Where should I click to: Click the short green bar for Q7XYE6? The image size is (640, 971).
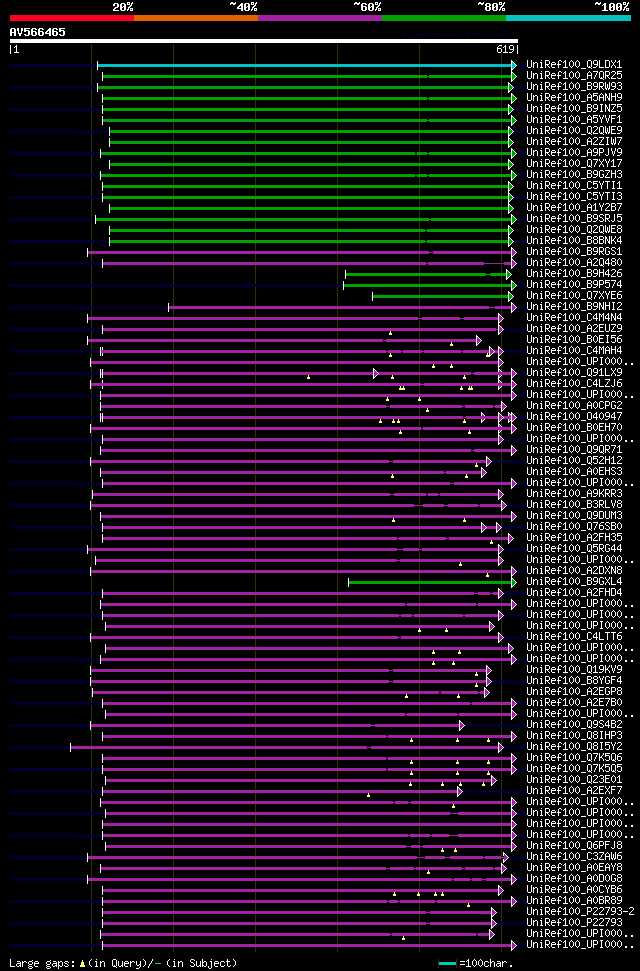(x=441, y=297)
